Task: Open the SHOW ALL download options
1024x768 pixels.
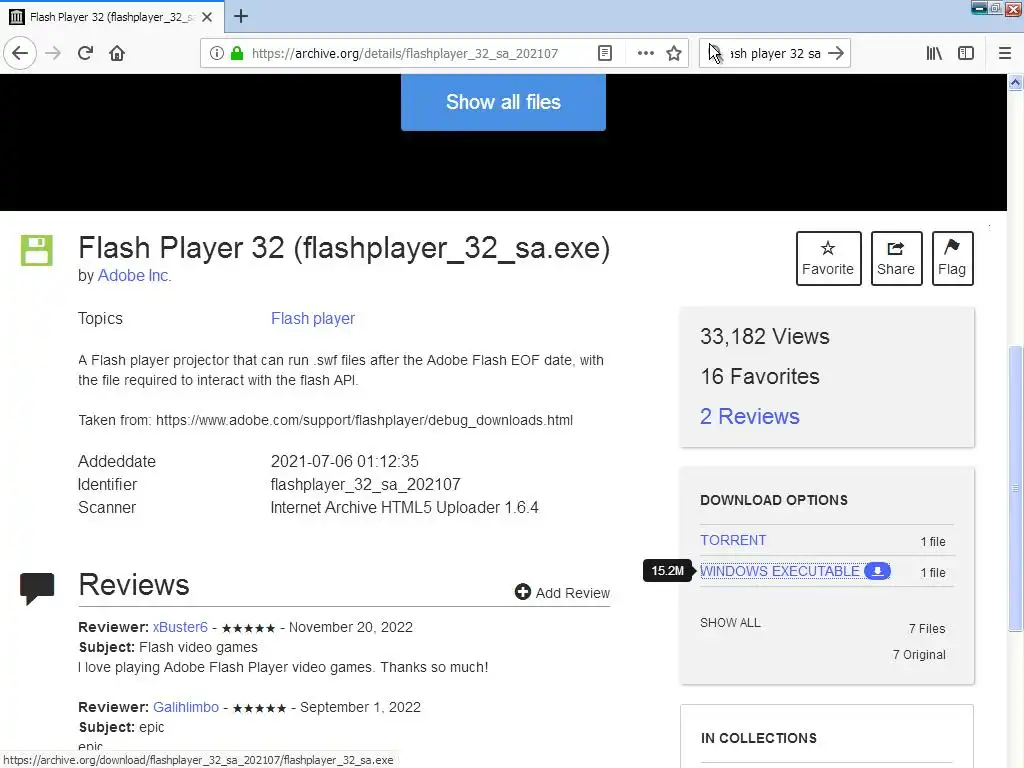Action: tap(730, 623)
